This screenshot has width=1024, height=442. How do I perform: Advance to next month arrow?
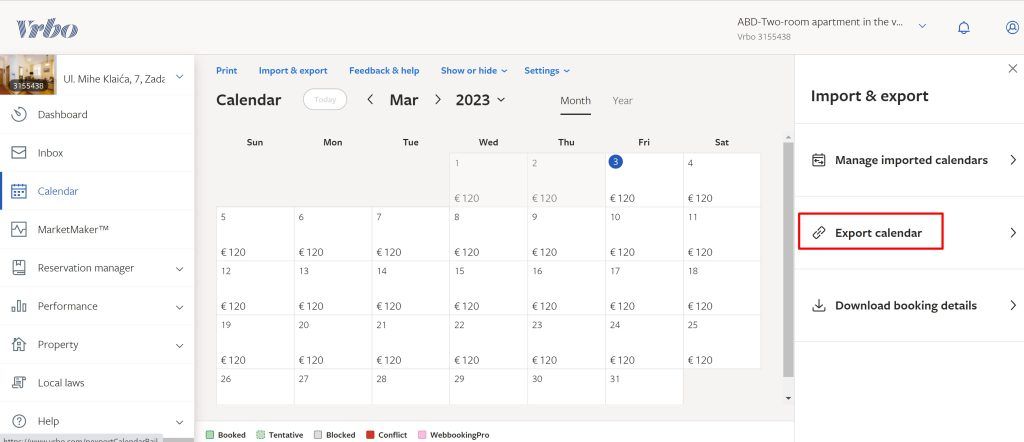pos(437,100)
